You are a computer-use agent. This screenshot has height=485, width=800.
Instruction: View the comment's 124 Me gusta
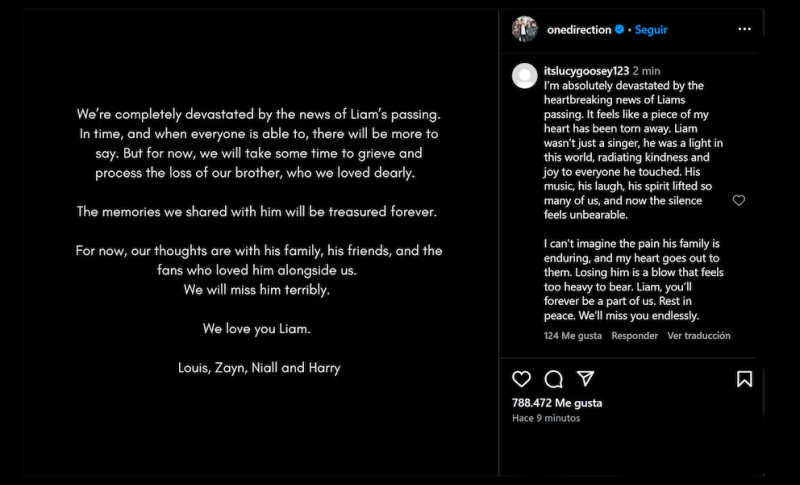[x=572, y=336]
